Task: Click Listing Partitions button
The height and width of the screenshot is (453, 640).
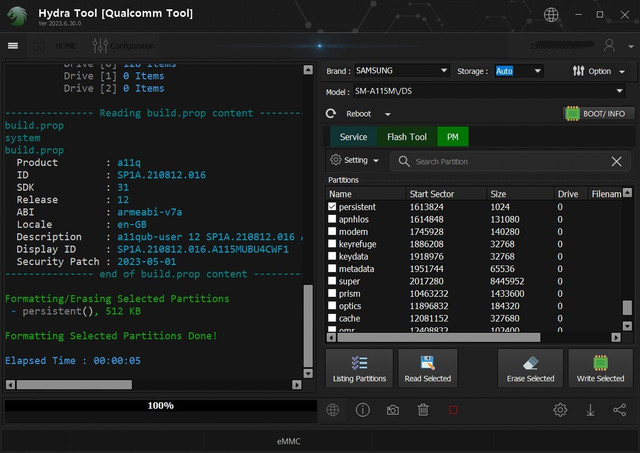Action: [359, 368]
